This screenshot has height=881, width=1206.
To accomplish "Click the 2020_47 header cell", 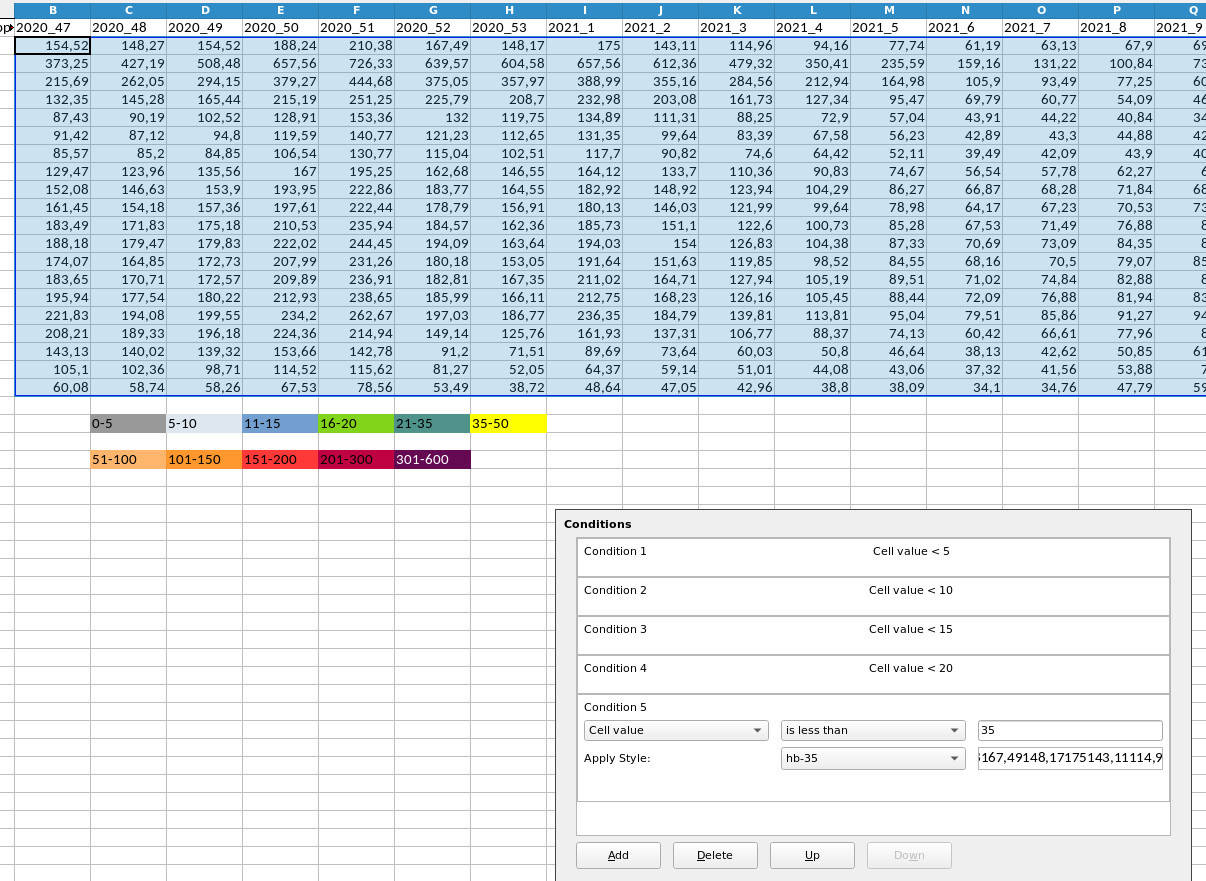I will coord(52,28).
